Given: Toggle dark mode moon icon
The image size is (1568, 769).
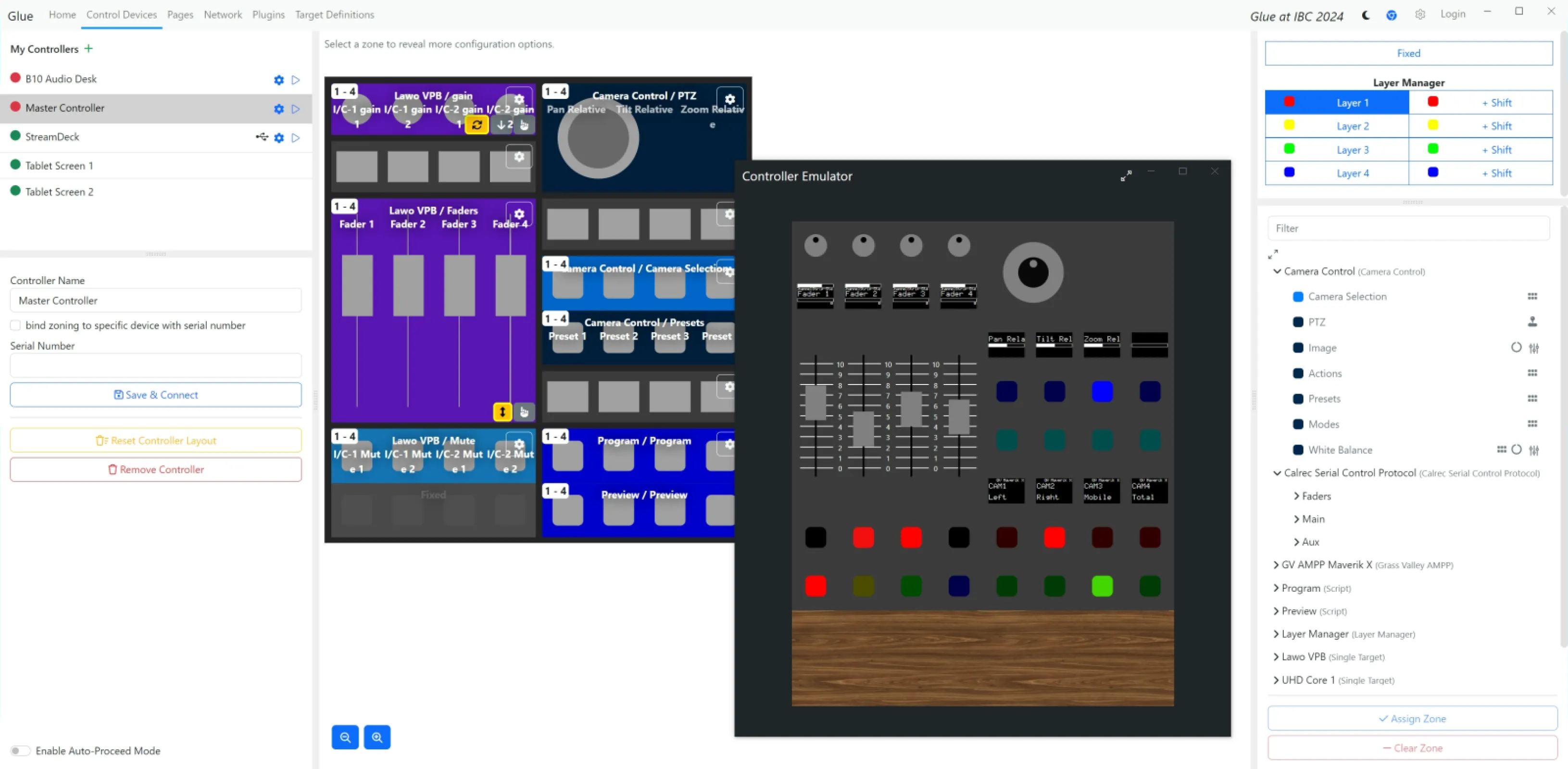Looking at the screenshot, I should pos(1365,15).
